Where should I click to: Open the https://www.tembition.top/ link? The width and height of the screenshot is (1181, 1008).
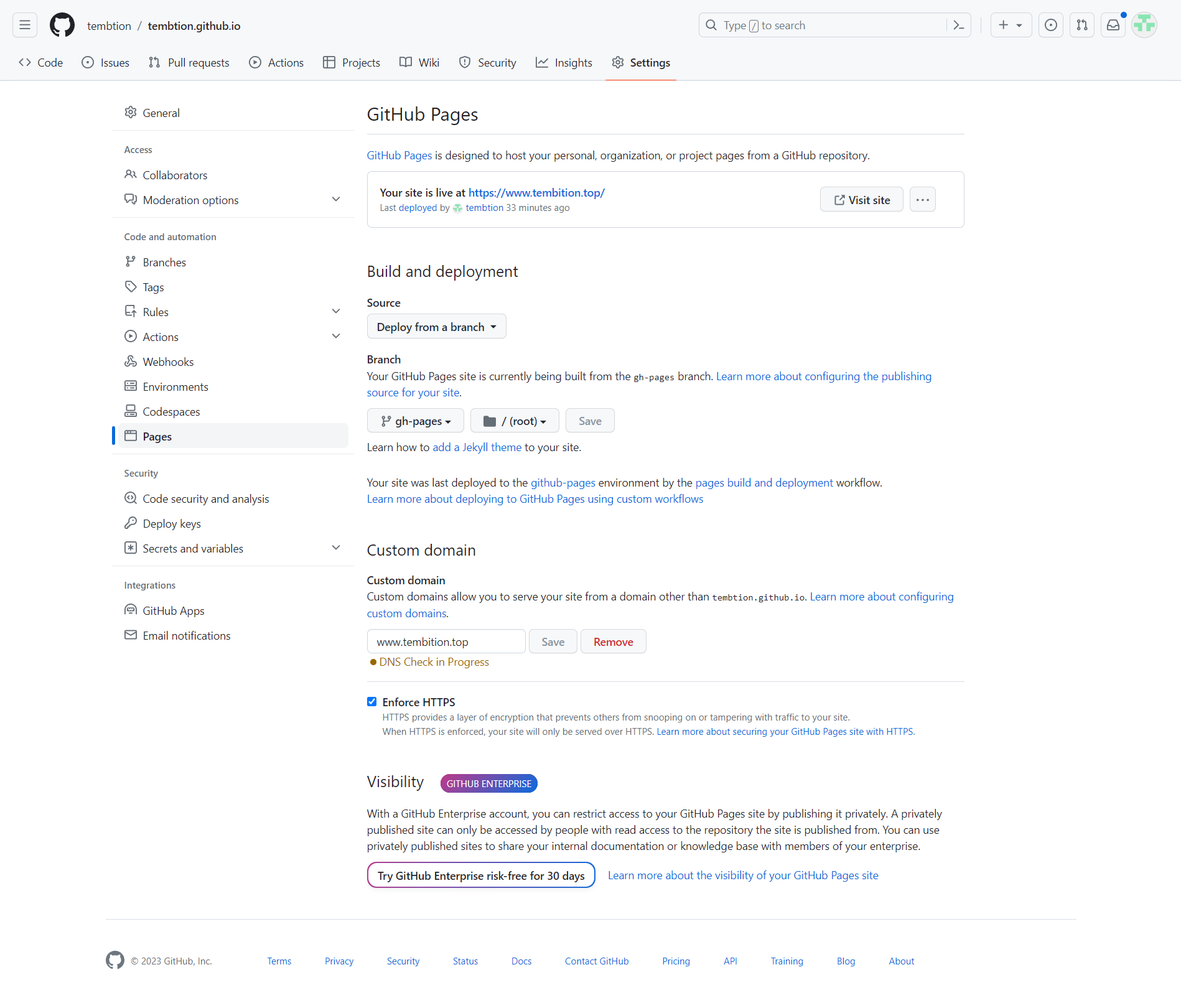(x=536, y=193)
